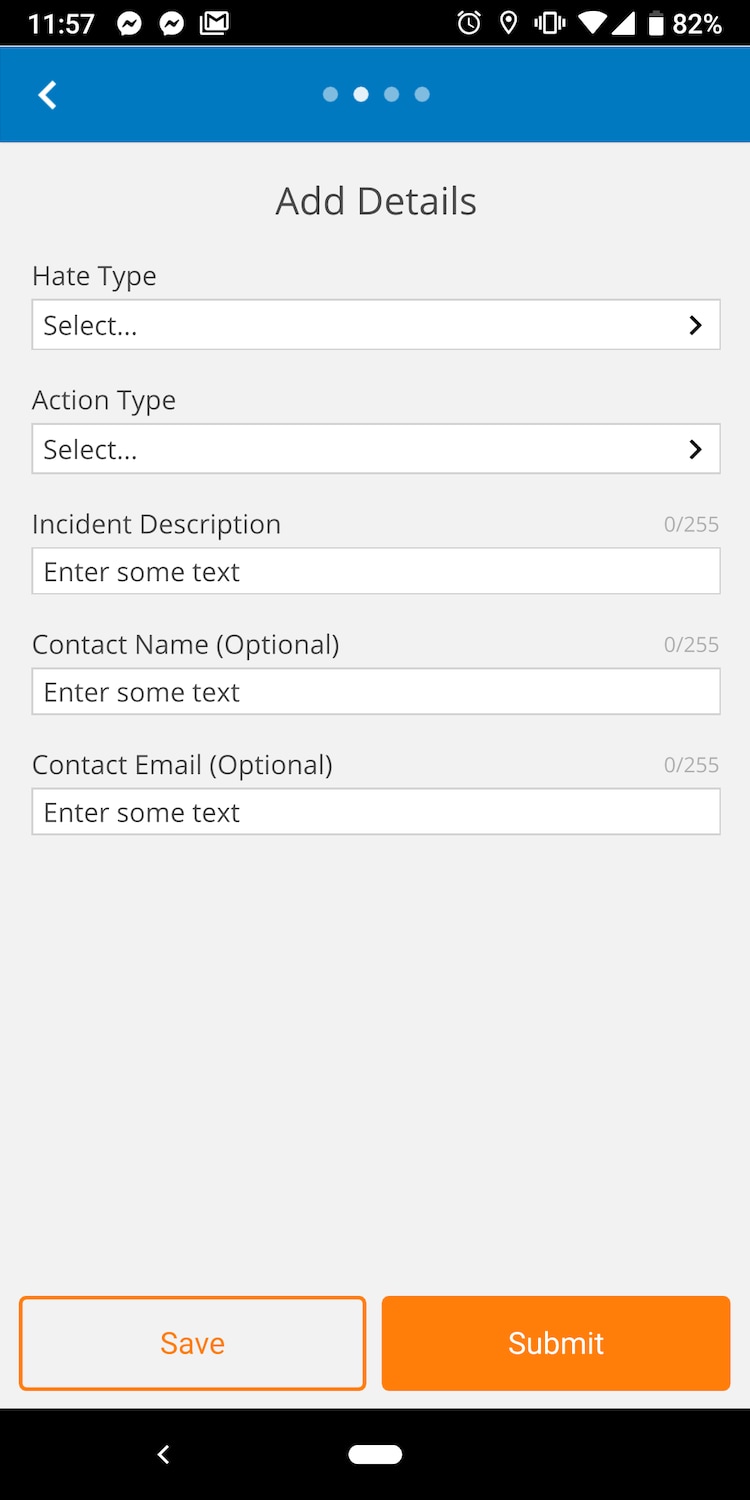
Task: Click the Incident Description text field
Action: (x=376, y=571)
